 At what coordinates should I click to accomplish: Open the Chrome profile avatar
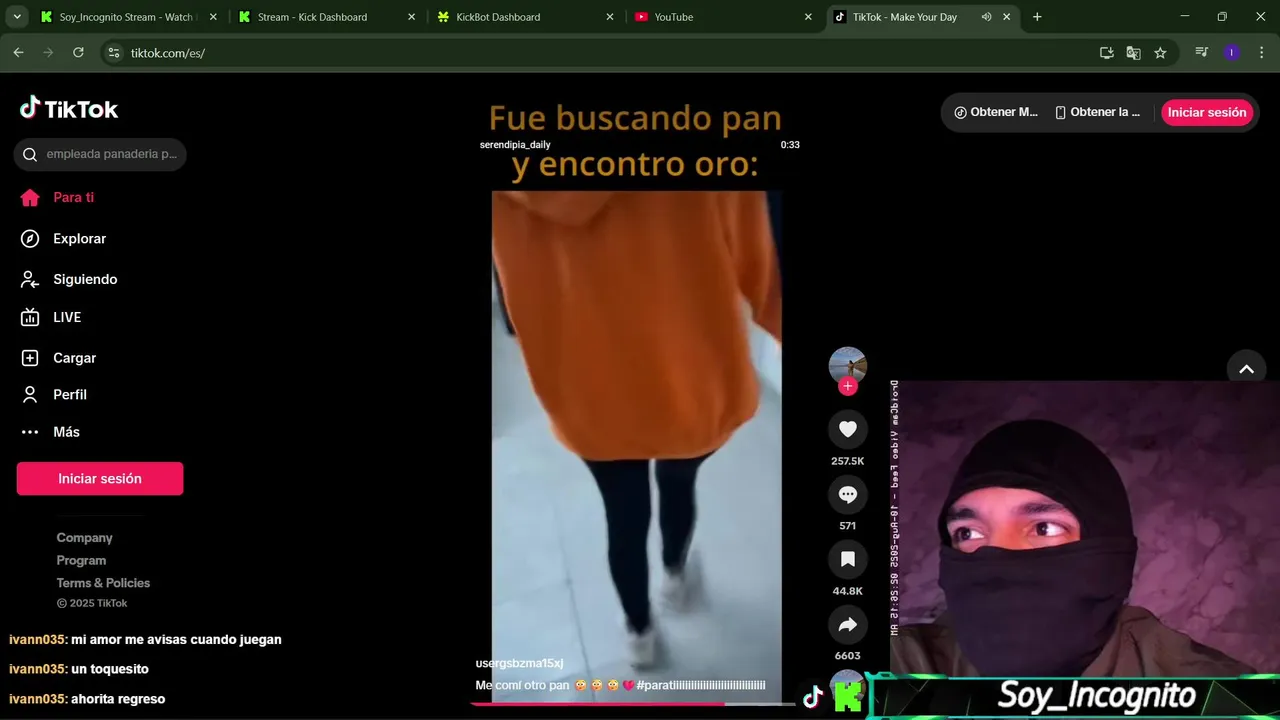coord(1231,53)
